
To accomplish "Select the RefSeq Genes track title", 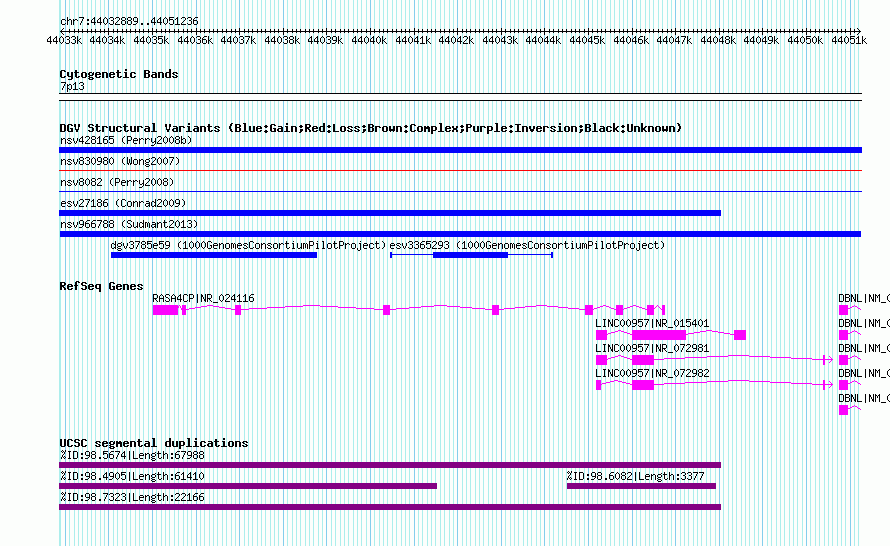I will pyautogui.click(x=101, y=286).
